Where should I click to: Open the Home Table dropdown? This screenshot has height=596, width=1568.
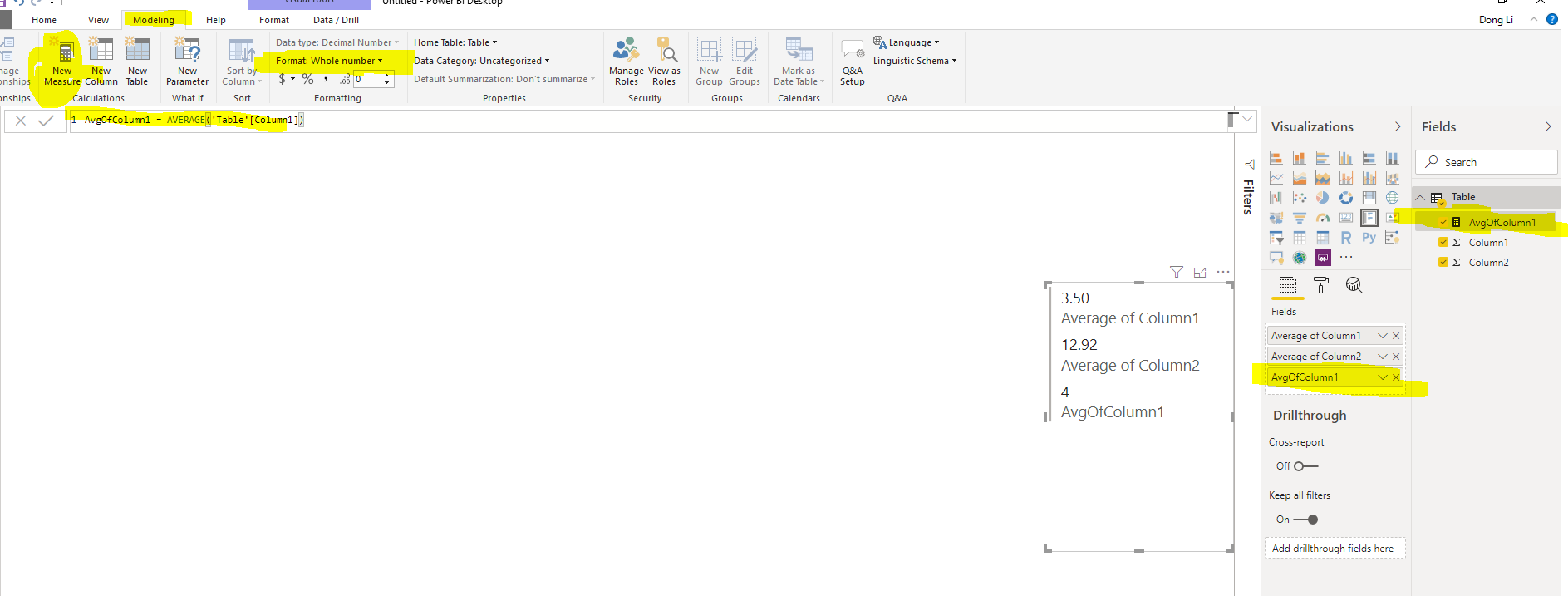pyautogui.click(x=455, y=42)
